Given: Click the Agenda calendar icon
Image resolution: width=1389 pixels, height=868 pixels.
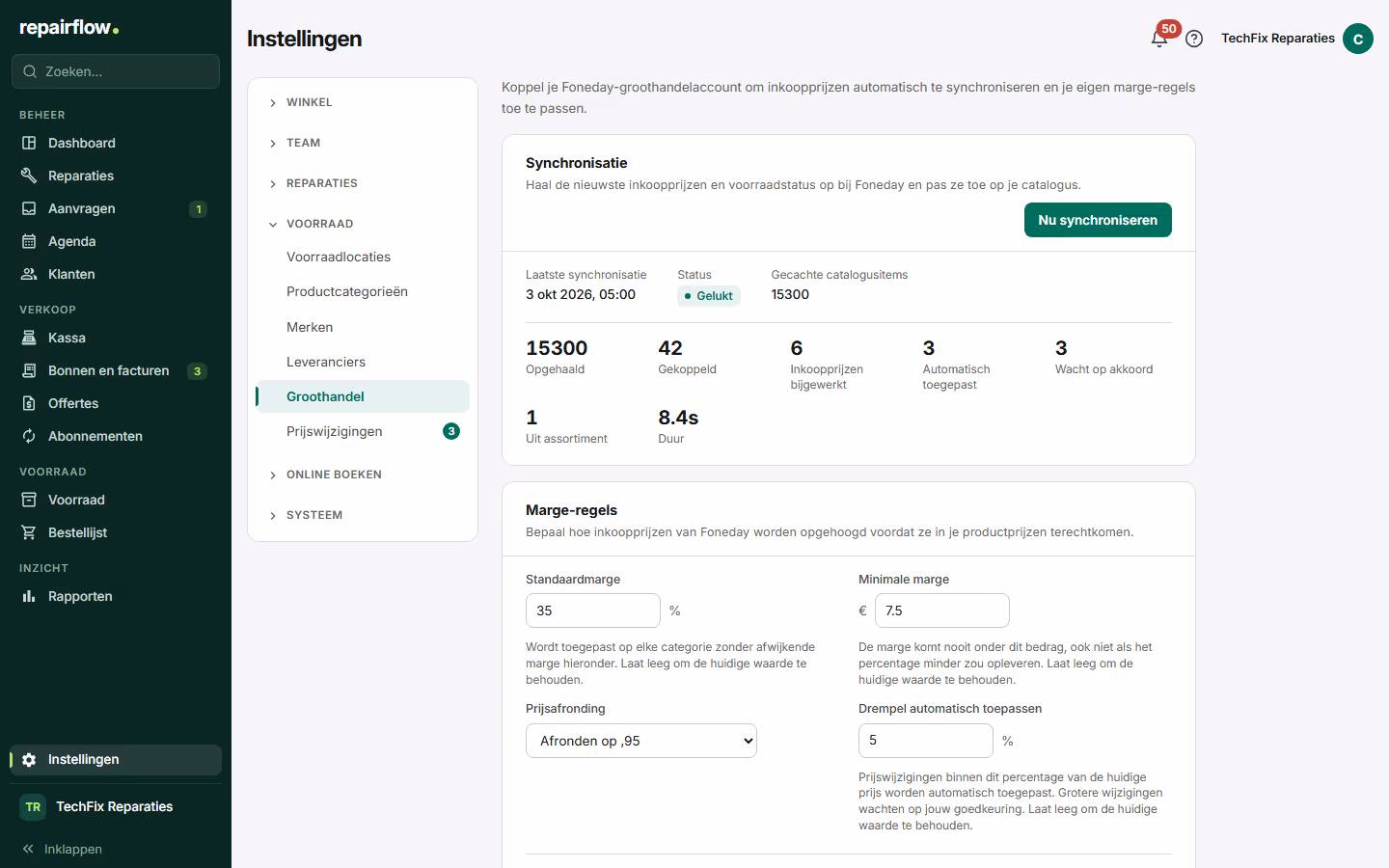Looking at the screenshot, I should [29, 241].
